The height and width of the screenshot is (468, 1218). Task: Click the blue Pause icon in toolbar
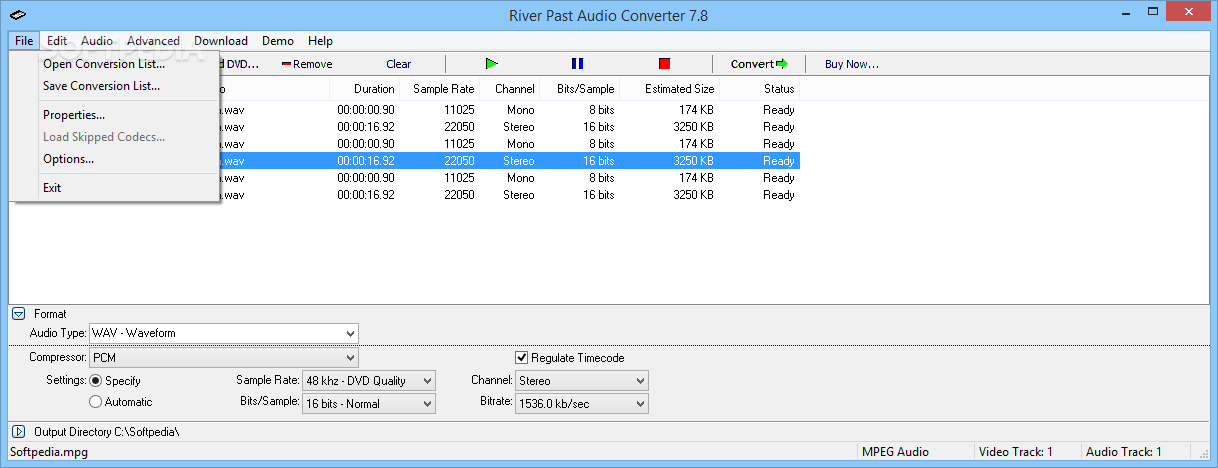coord(577,64)
